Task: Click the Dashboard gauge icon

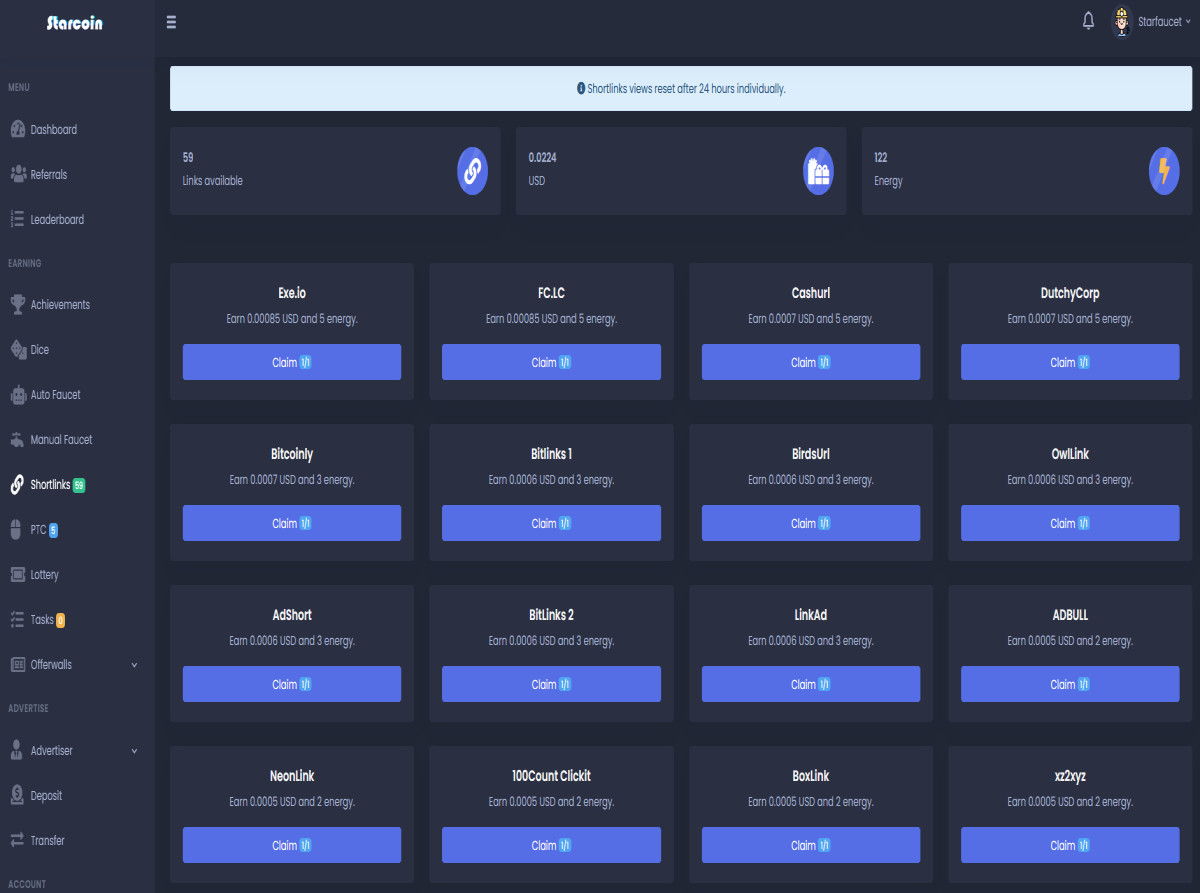Action: pyautogui.click(x=17, y=129)
